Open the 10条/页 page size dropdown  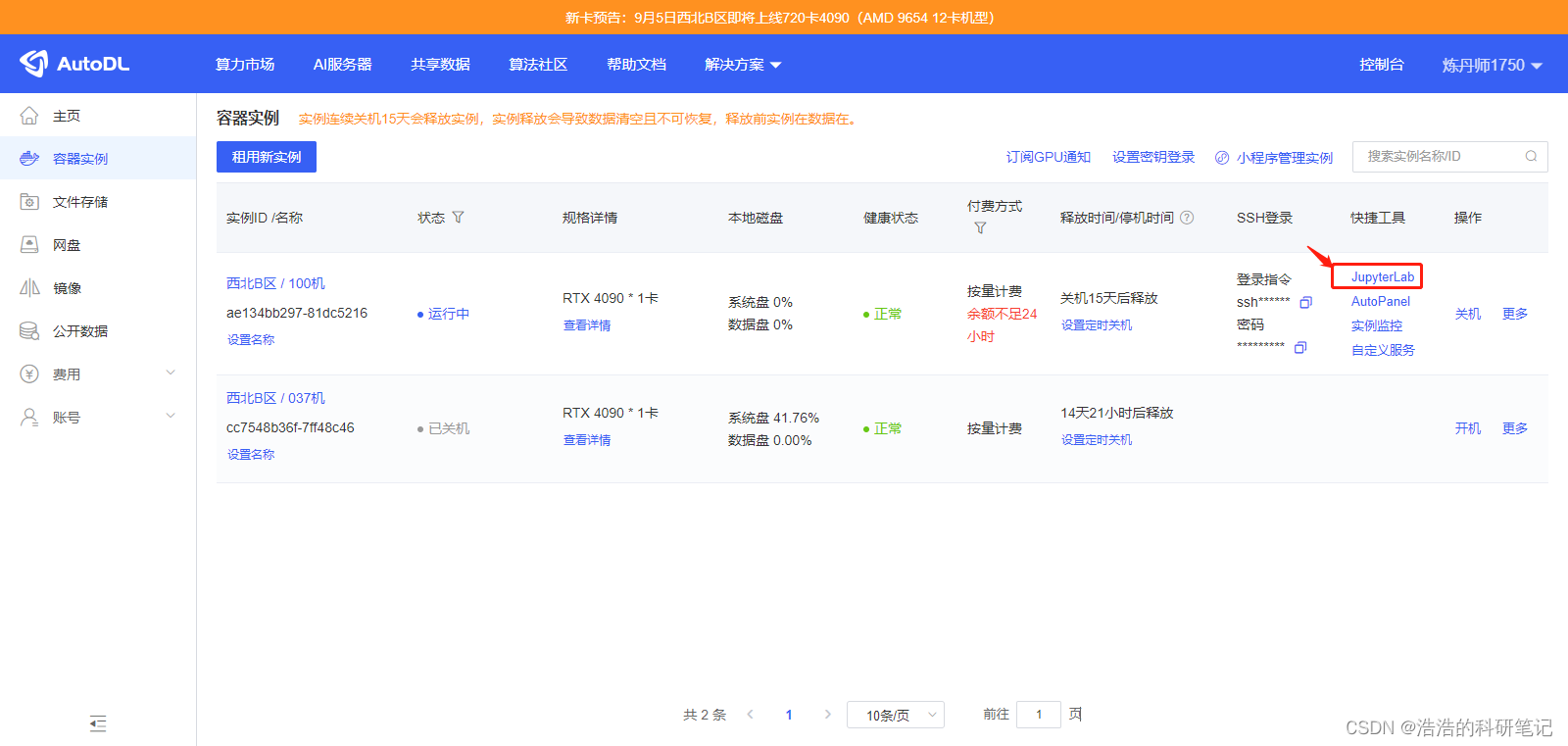click(896, 716)
